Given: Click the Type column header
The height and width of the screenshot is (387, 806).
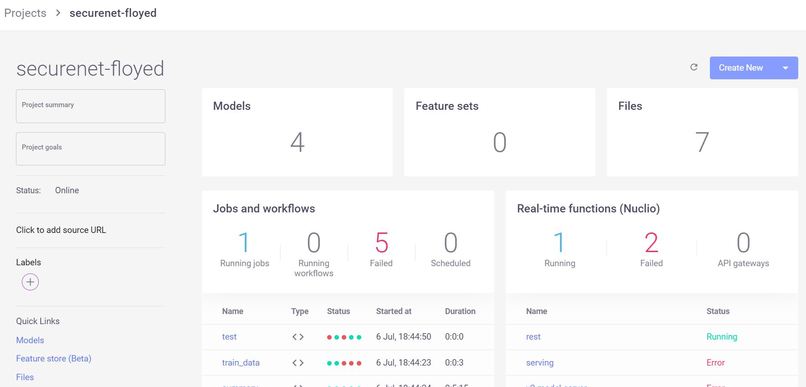Looking at the screenshot, I should click(300, 311).
